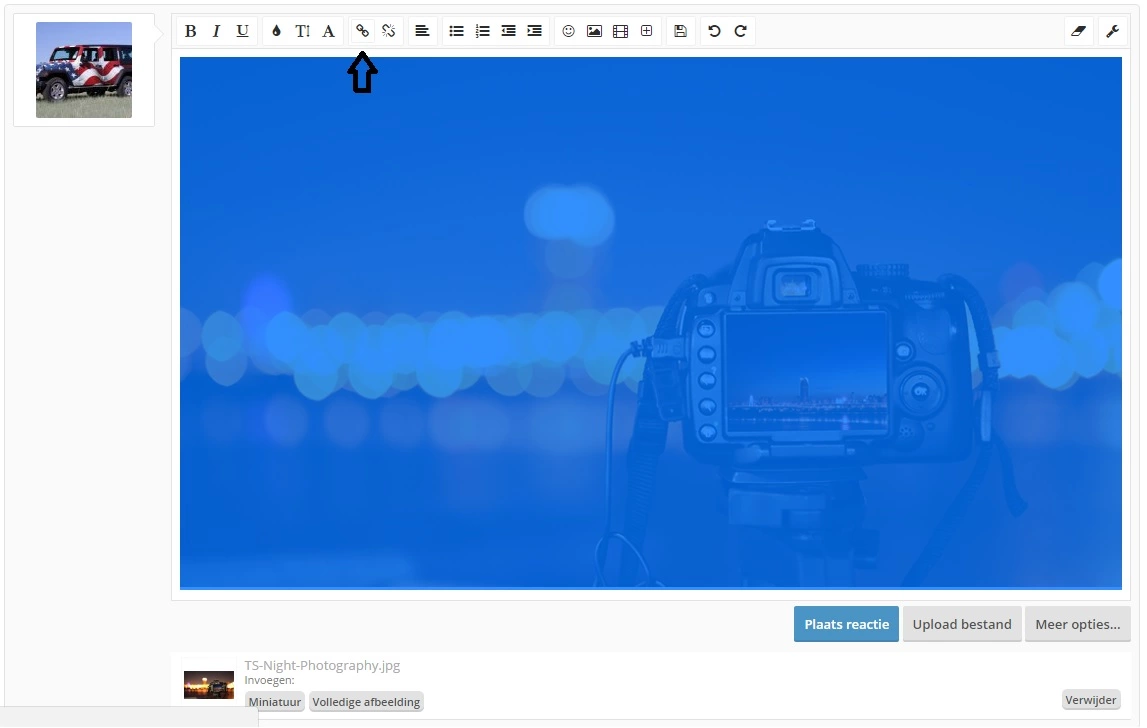Insert a bulleted list
This screenshot has width=1147, height=728.
click(456, 31)
